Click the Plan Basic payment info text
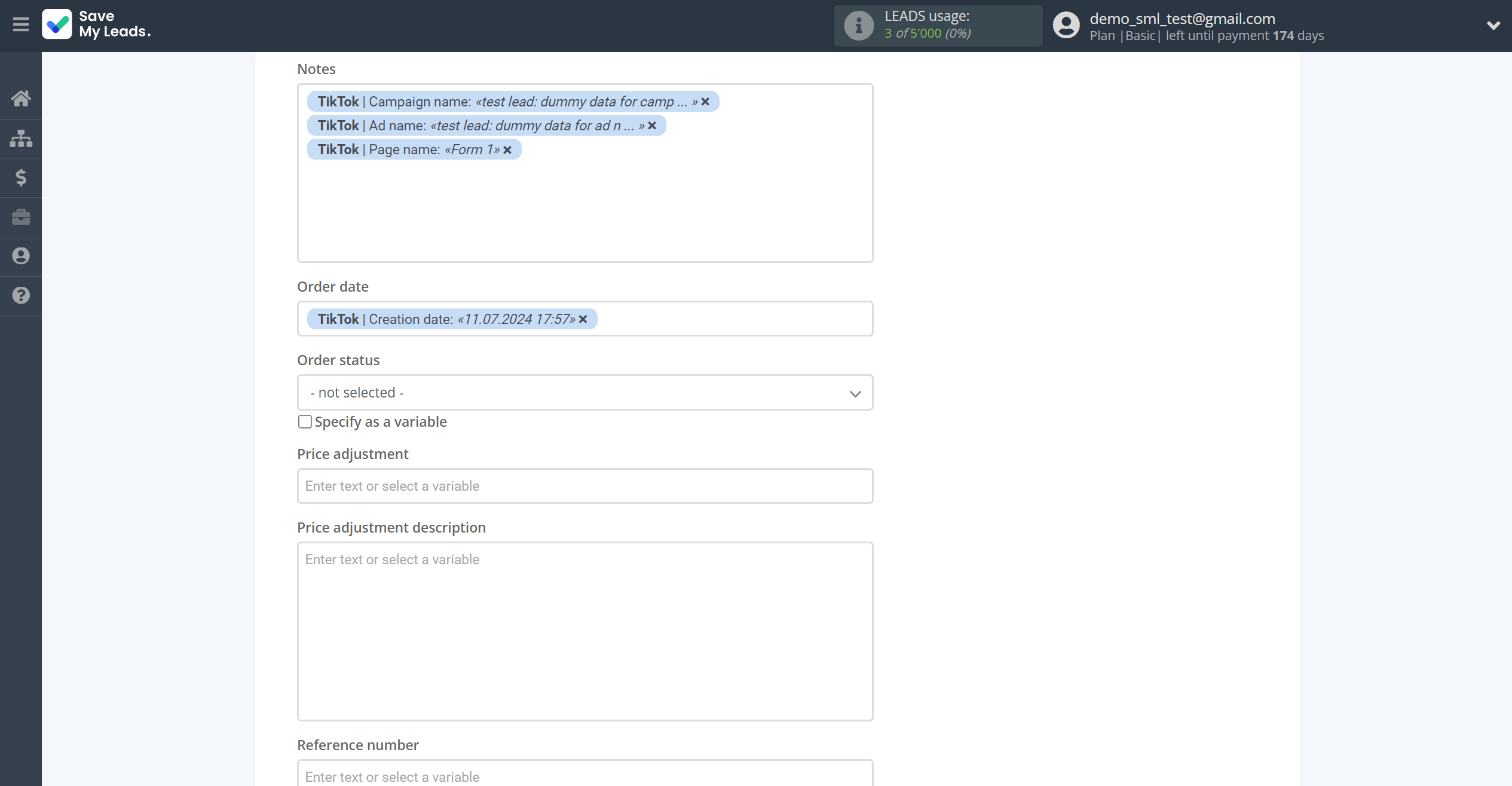Screen dimensions: 1512x786 pyautogui.click(x=1207, y=36)
